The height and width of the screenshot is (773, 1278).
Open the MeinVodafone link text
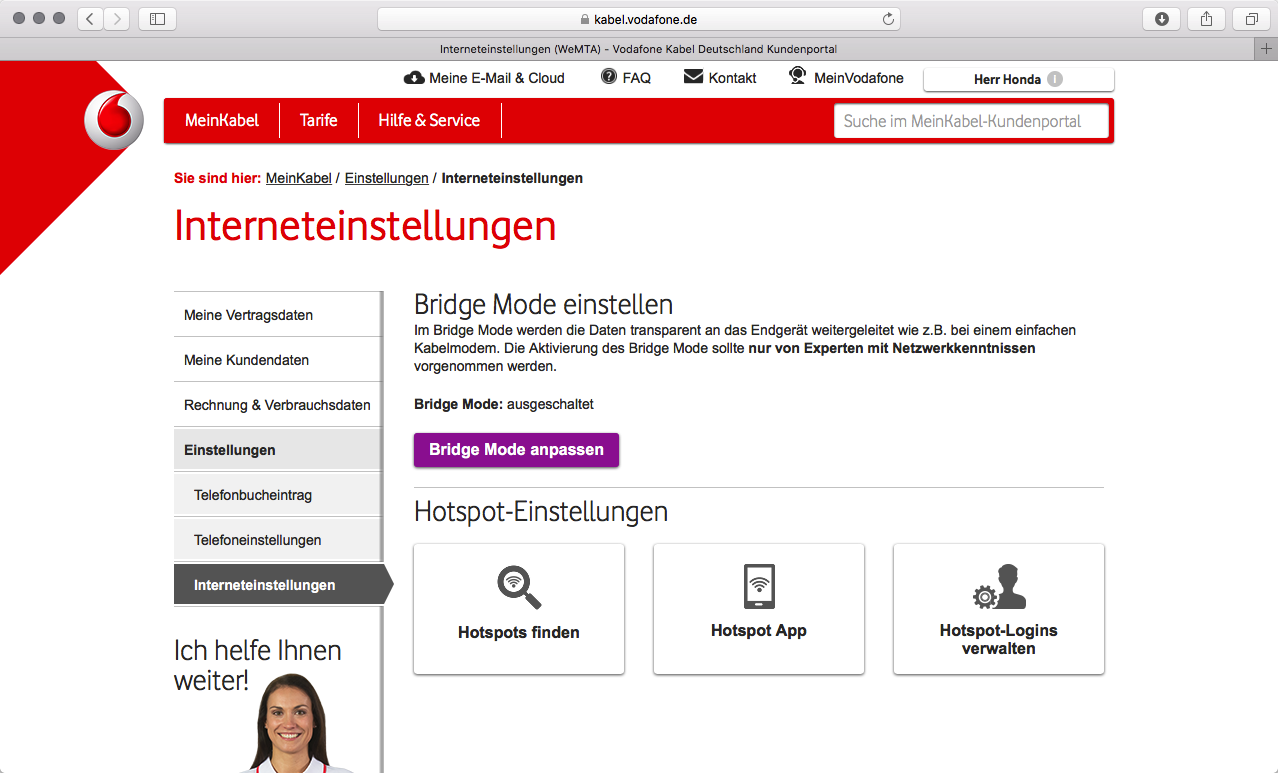point(859,78)
